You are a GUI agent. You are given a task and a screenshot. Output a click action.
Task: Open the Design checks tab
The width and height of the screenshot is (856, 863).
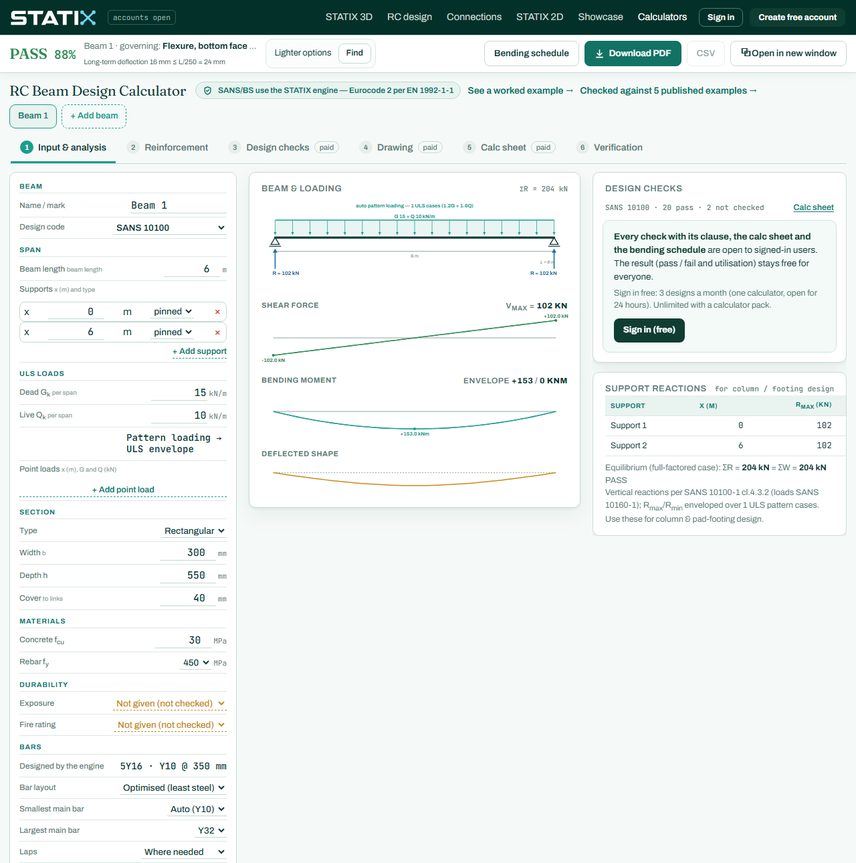tap(283, 148)
